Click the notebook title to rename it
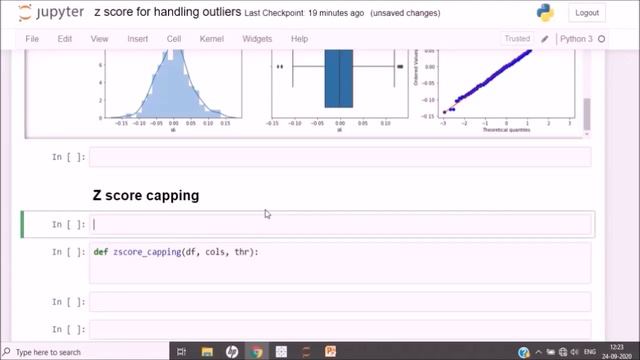Image resolution: width=640 pixels, height=360 pixels. pyautogui.click(x=167, y=12)
